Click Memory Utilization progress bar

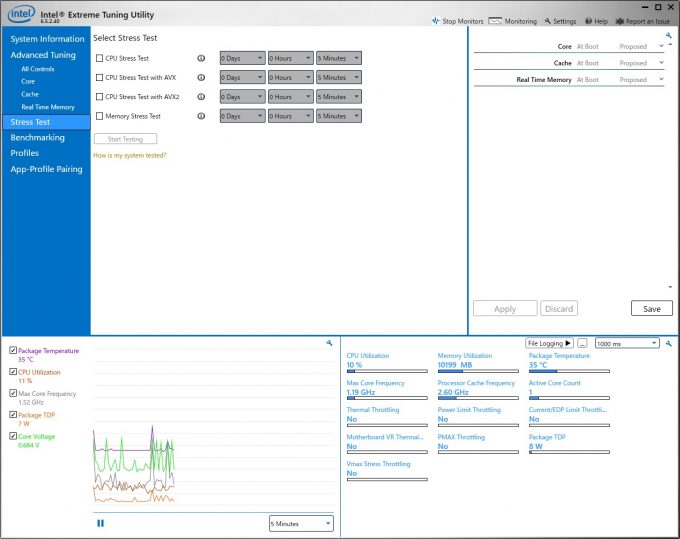tap(478, 371)
